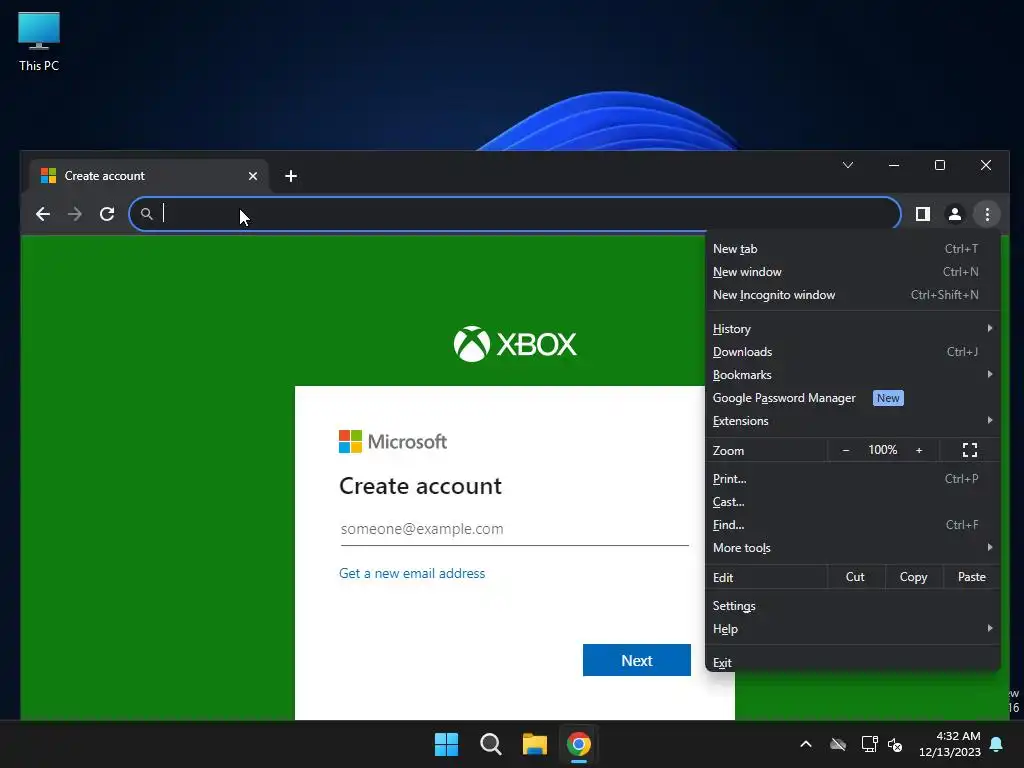This screenshot has width=1024, height=768.
Task: Reload the Create account page
Action: point(107,214)
